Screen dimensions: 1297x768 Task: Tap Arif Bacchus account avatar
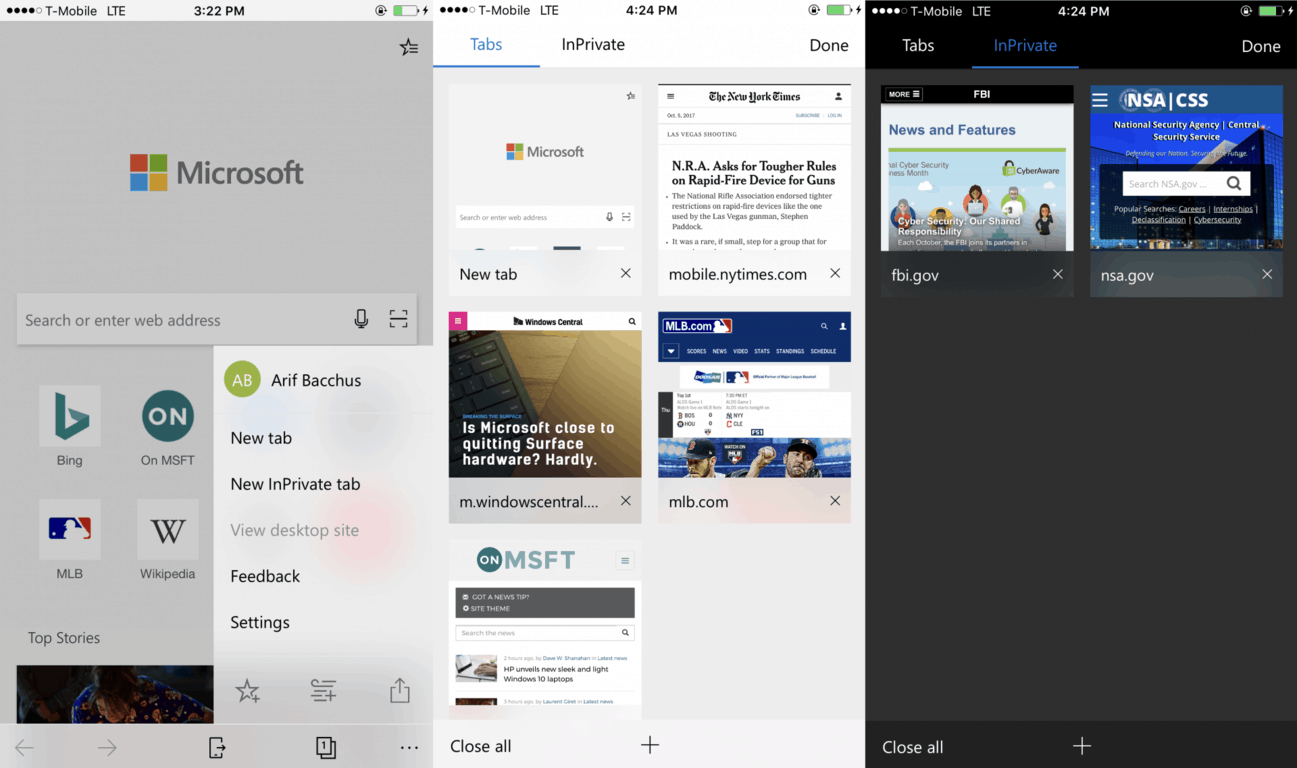[242, 380]
